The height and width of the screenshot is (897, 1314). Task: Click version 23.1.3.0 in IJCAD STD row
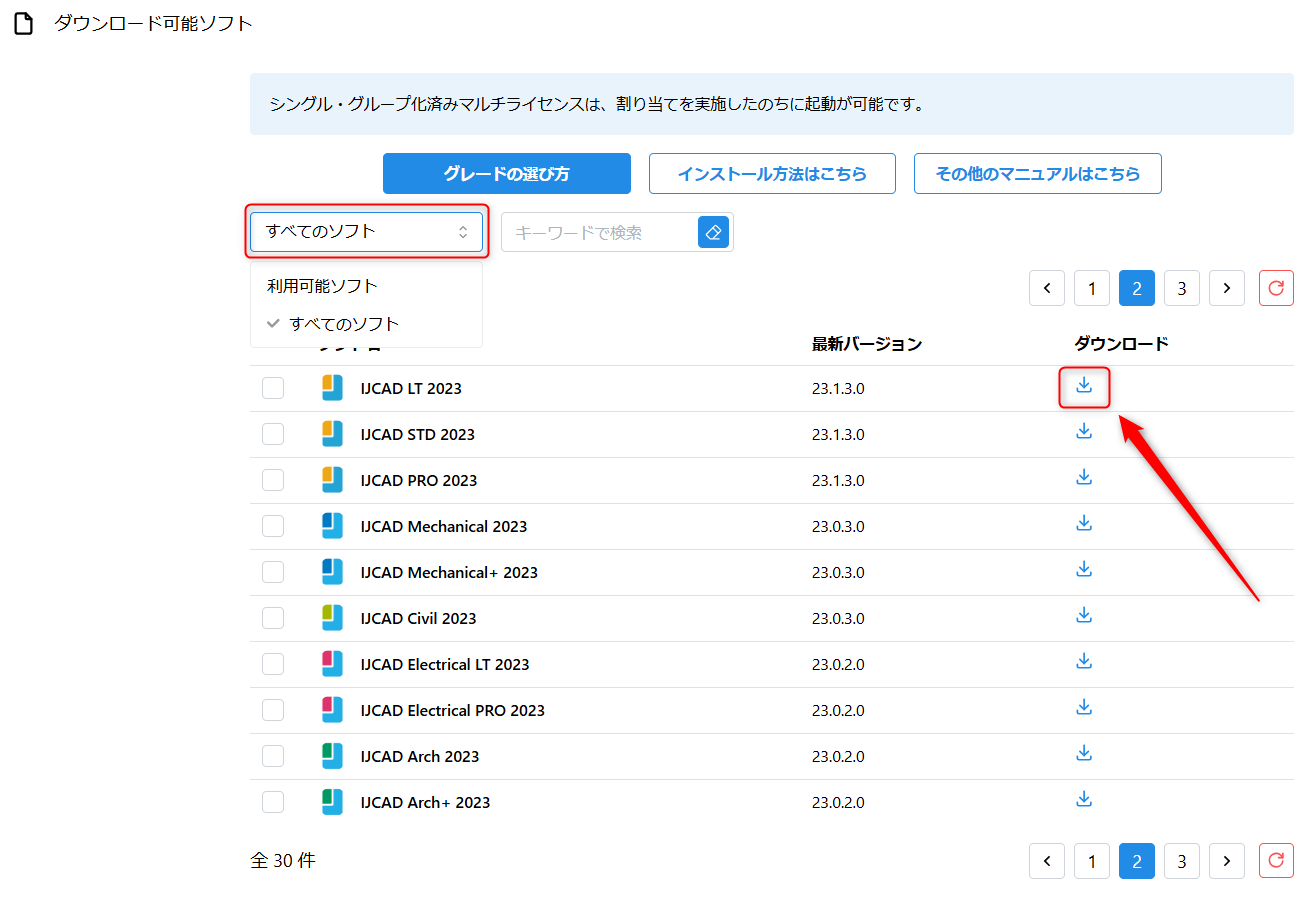pyautogui.click(x=838, y=434)
